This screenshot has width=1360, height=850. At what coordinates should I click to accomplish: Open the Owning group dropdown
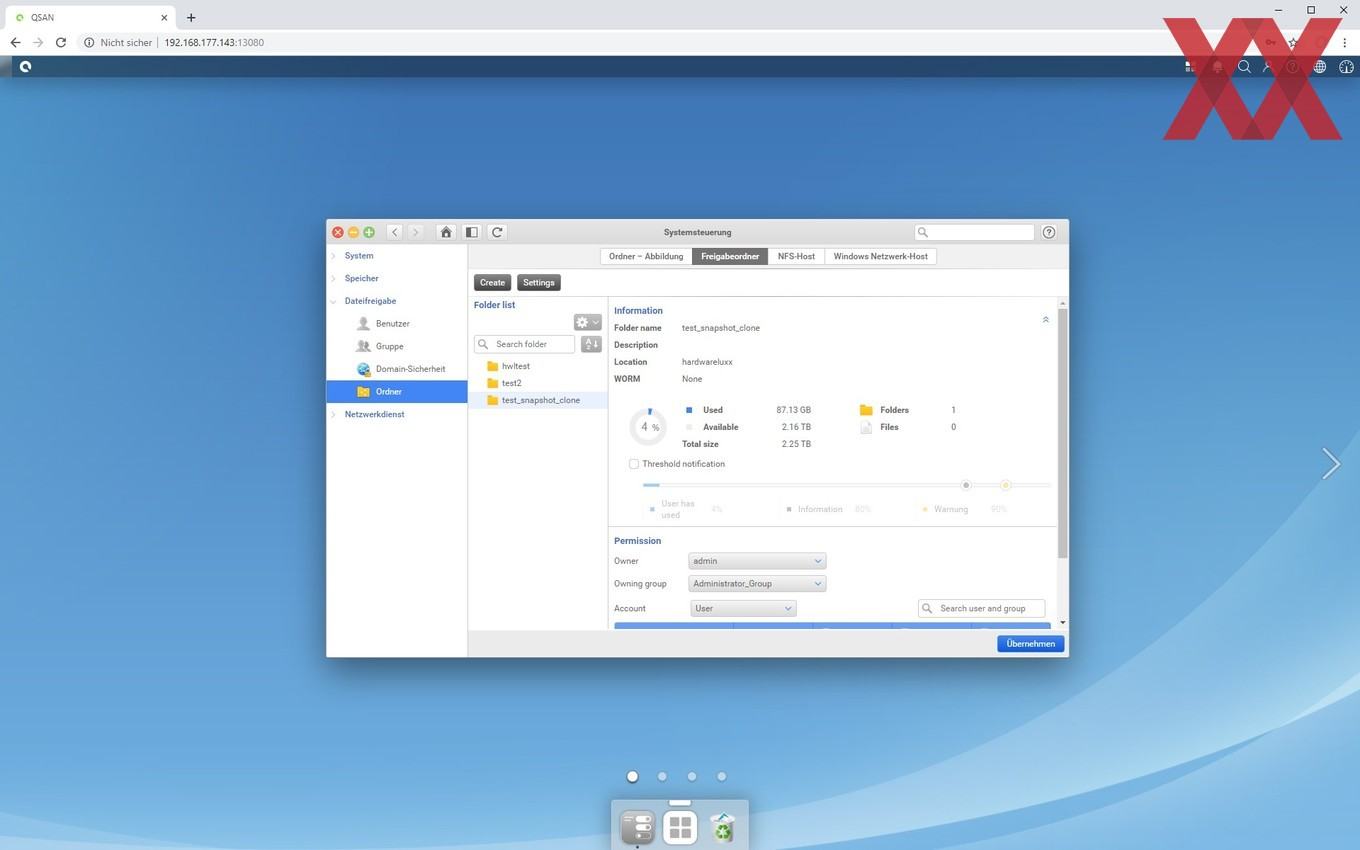(x=757, y=584)
